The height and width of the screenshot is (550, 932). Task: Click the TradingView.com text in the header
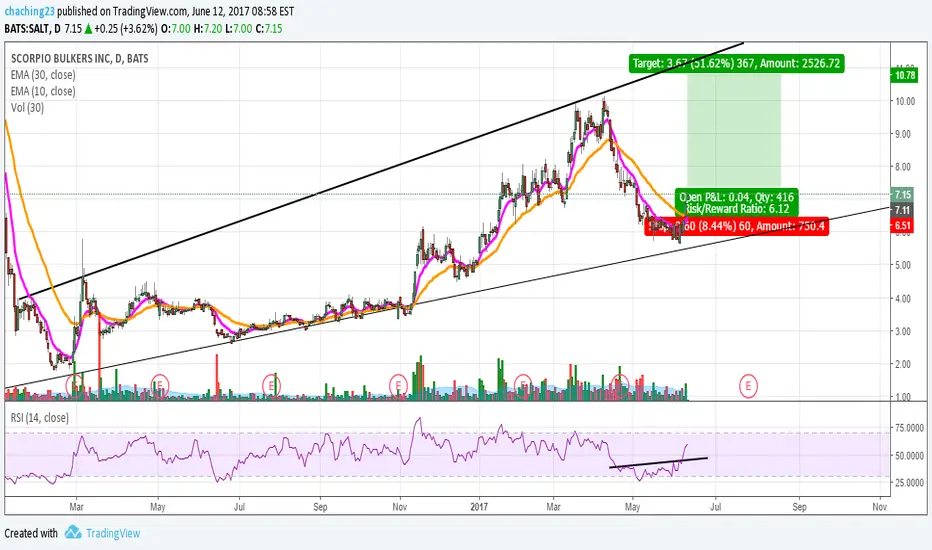pos(150,11)
